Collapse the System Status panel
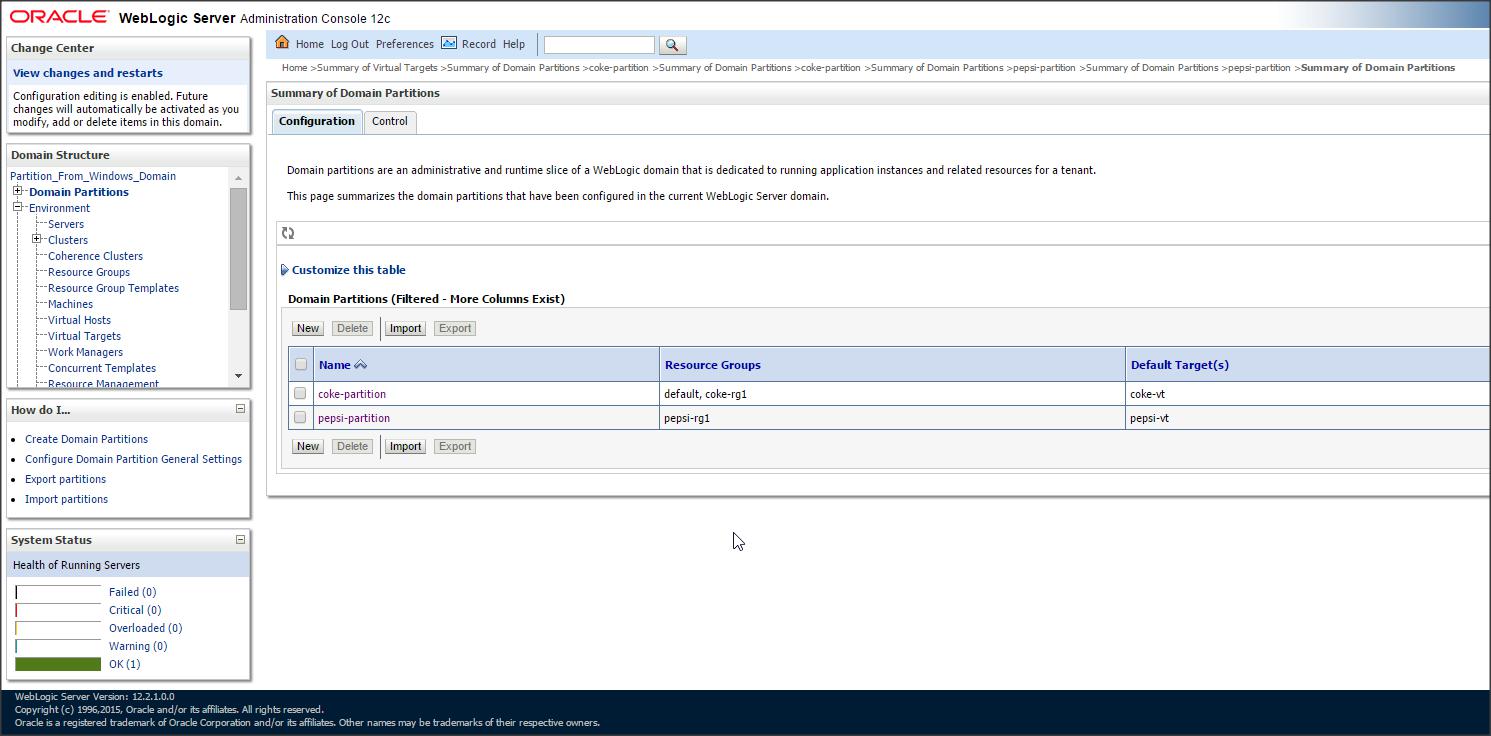Screen dimensions: 1491x736 [240, 540]
